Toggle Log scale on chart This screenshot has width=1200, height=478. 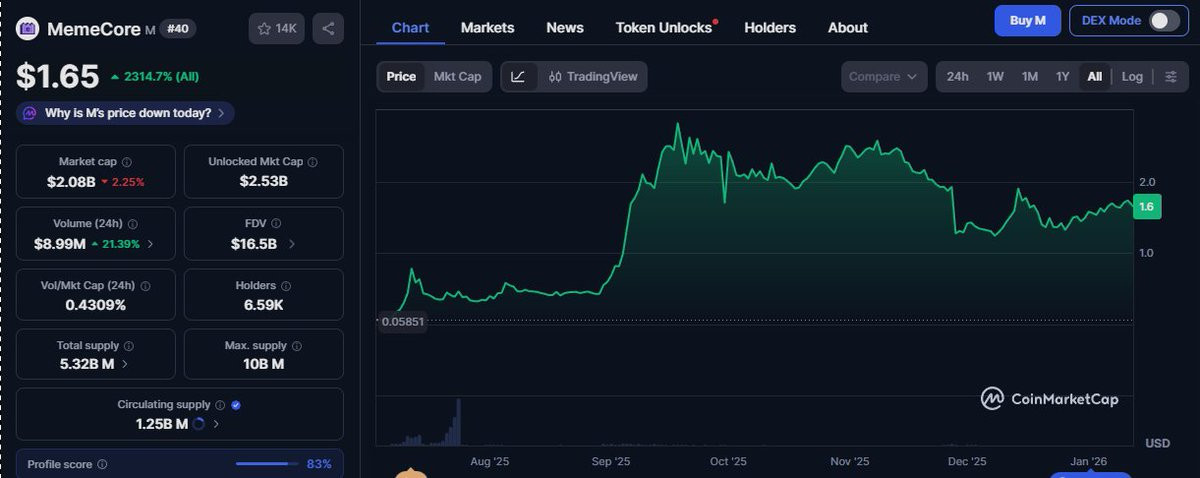(1132, 76)
